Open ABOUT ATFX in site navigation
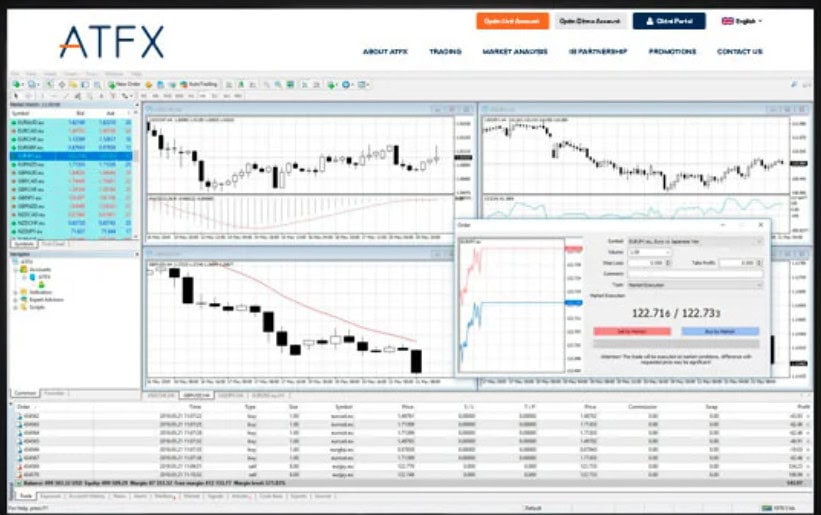 385,51
